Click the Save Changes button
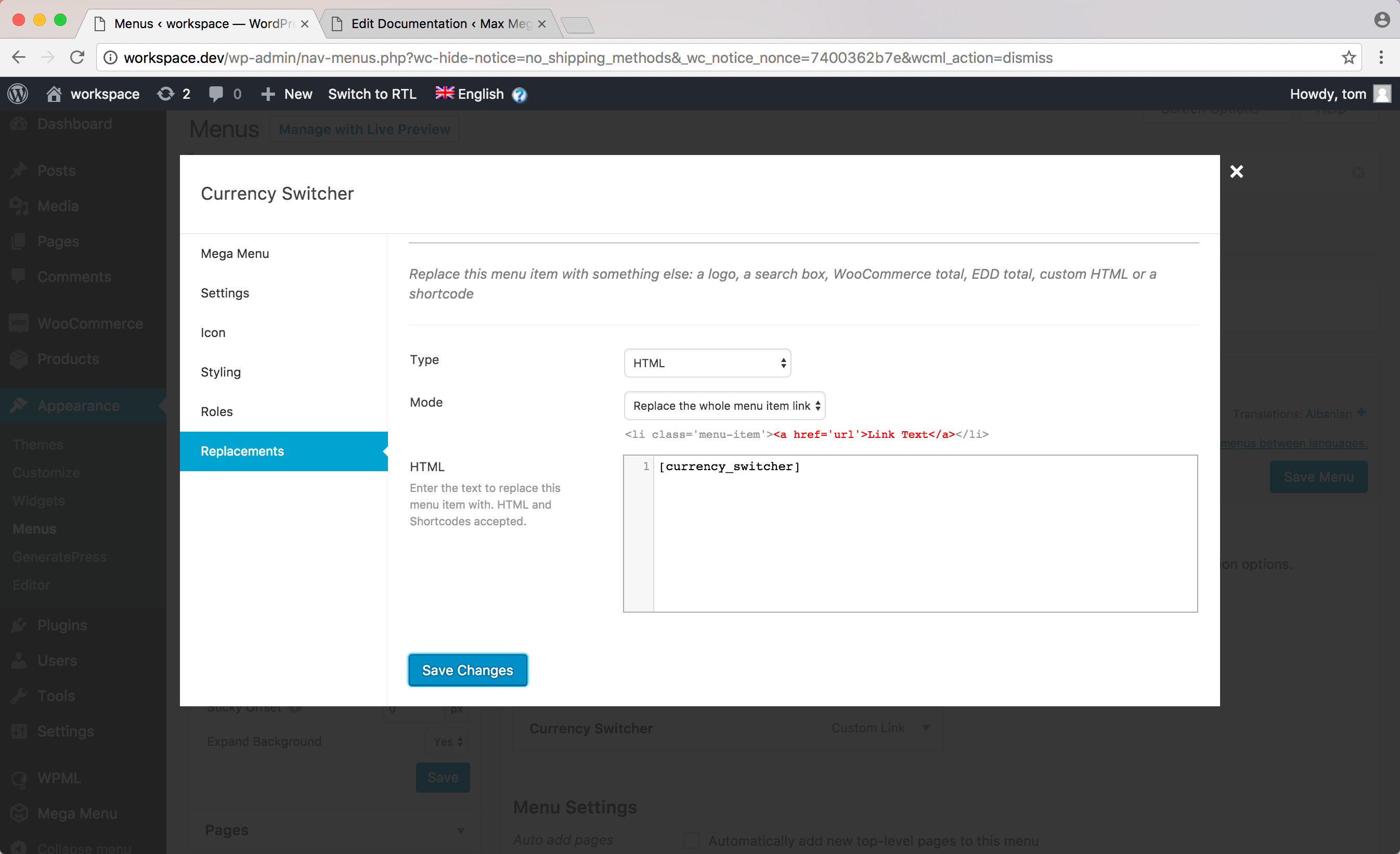Screen dimensions: 1400x854 tap(467, 670)
